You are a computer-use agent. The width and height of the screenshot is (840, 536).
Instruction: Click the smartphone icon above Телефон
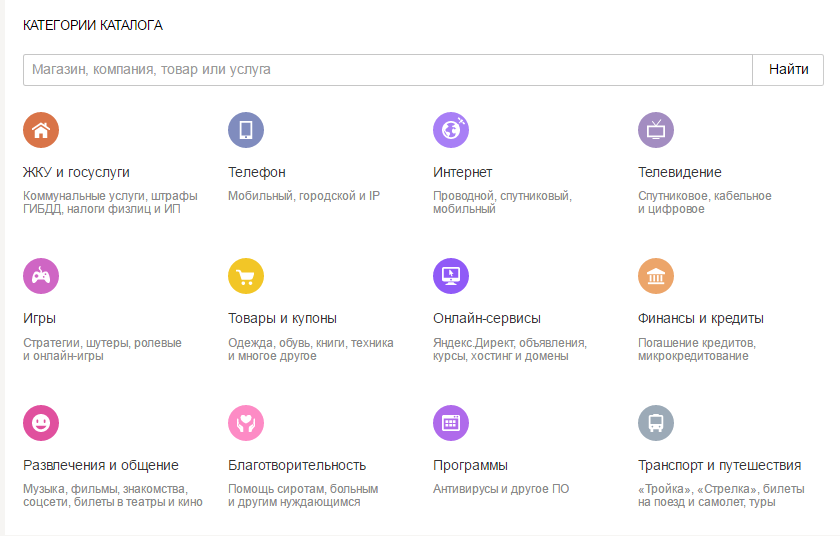point(246,130)
